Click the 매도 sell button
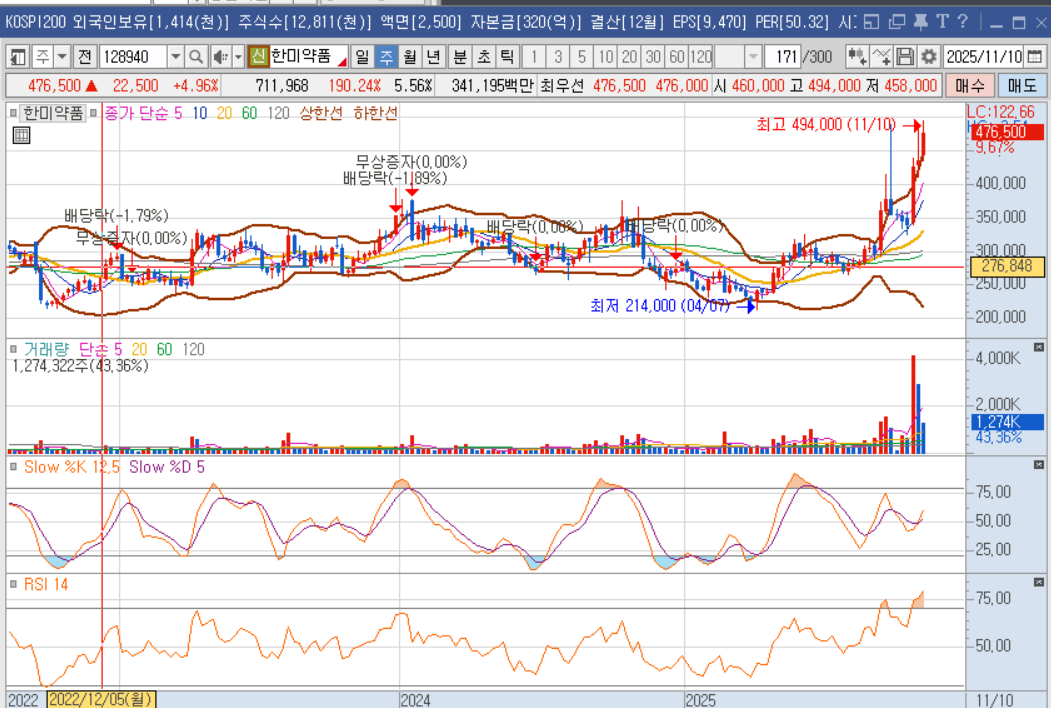The image size is (1051, 708). (1022, 86)
